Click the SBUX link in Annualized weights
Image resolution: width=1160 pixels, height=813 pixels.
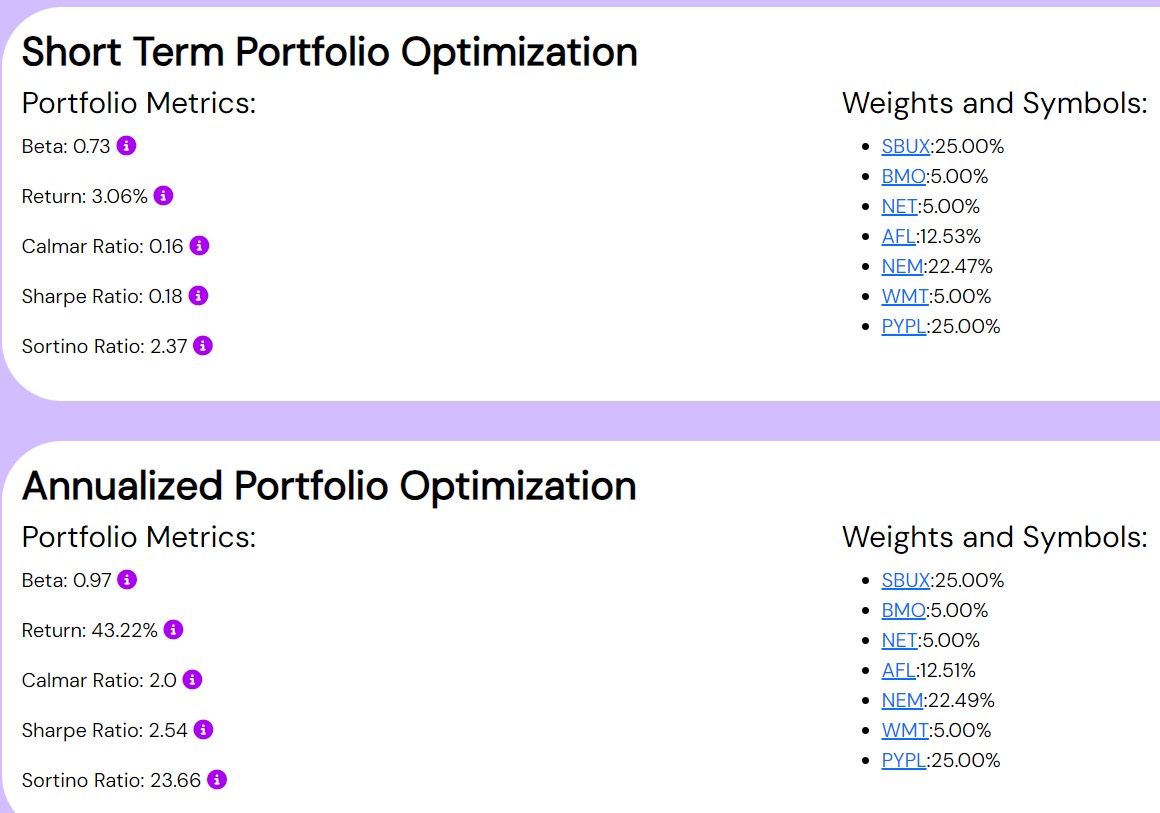tap(905, 581)
